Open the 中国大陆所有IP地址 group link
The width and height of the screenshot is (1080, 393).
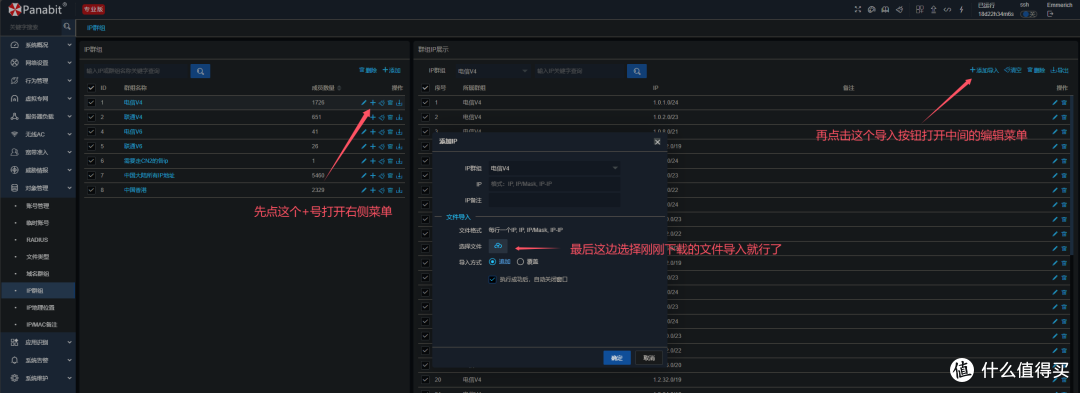(x=149, y=176)
